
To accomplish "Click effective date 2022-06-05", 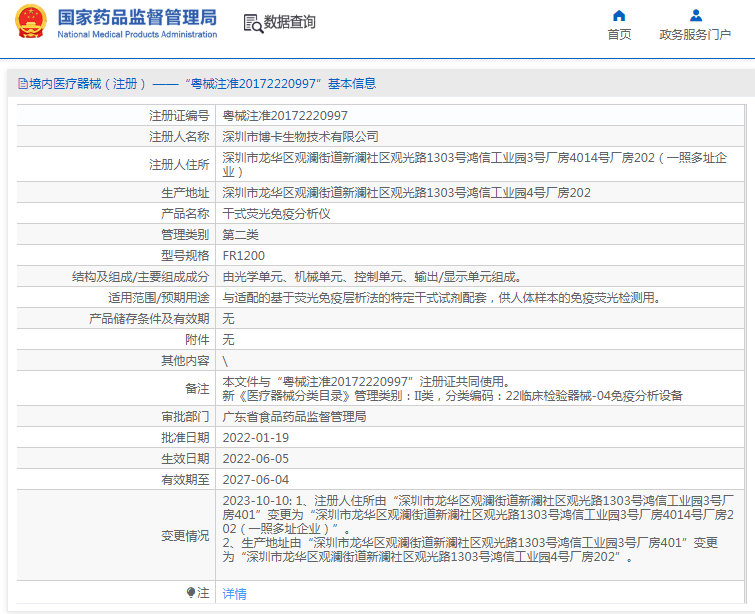I will pyautogui.click(x=256, y=459).
